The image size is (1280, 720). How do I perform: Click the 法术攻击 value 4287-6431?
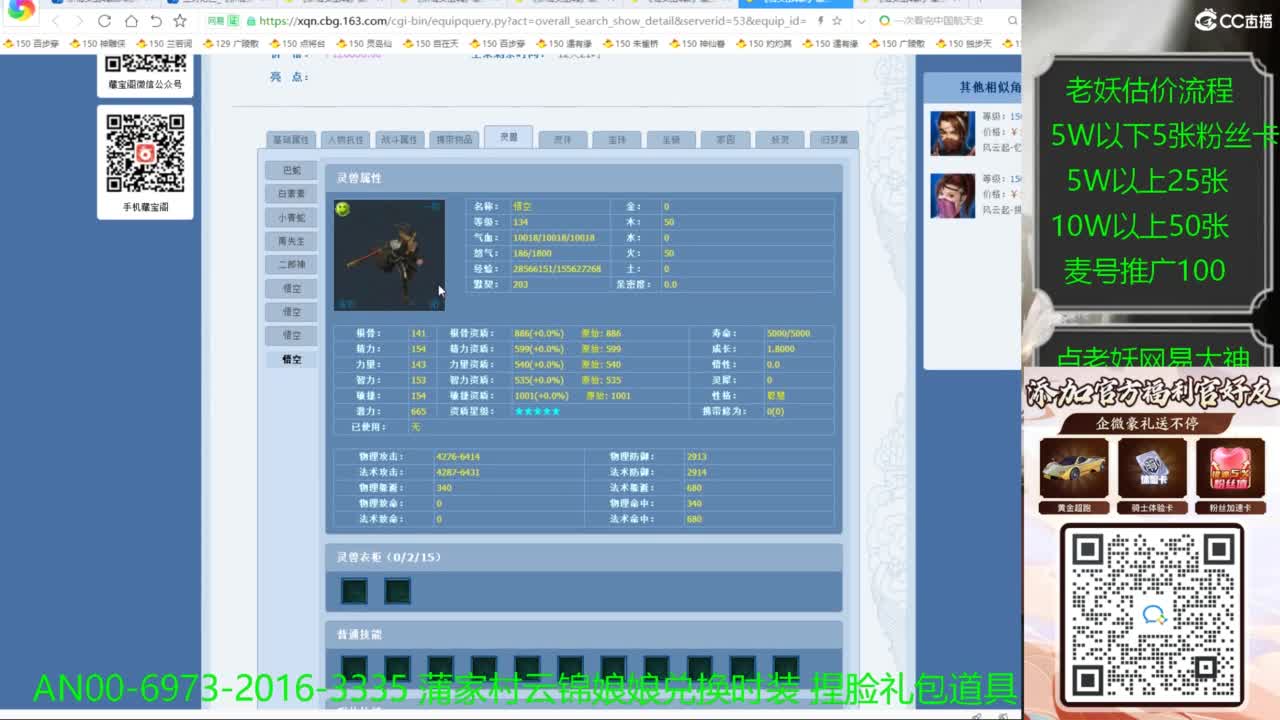tap(458, 472)
